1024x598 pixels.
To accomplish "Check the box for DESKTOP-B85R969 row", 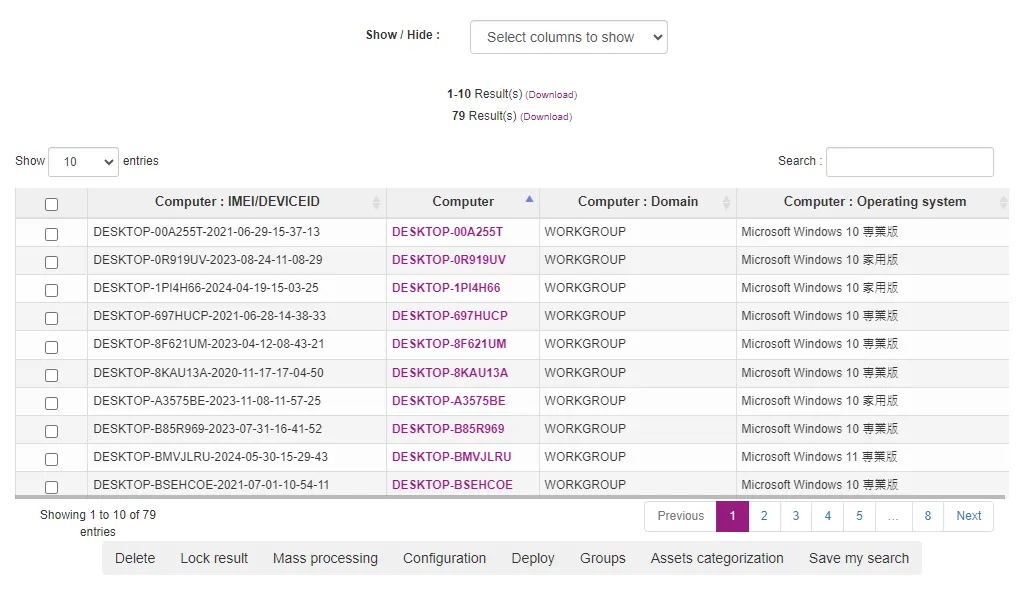I will click(x=51, y=431).
